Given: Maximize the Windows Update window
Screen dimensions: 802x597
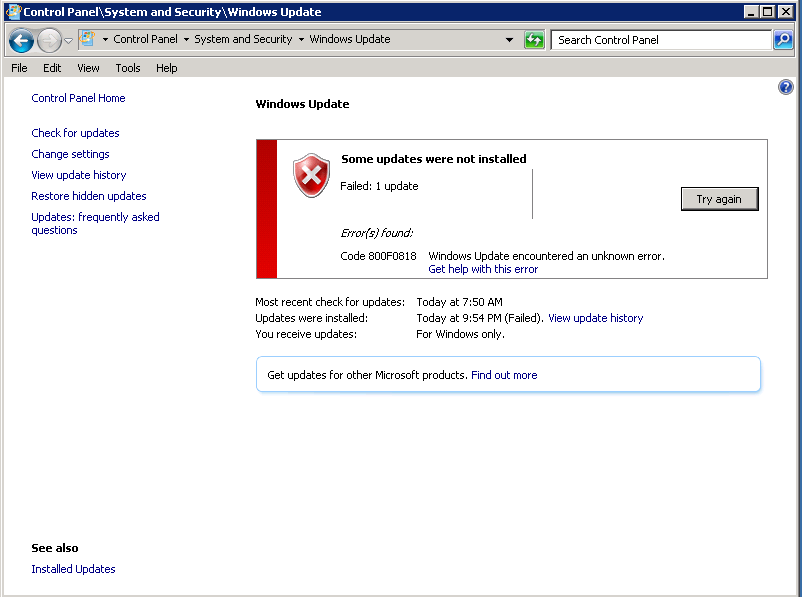Looking at the screenshot, I should (768, 11).
